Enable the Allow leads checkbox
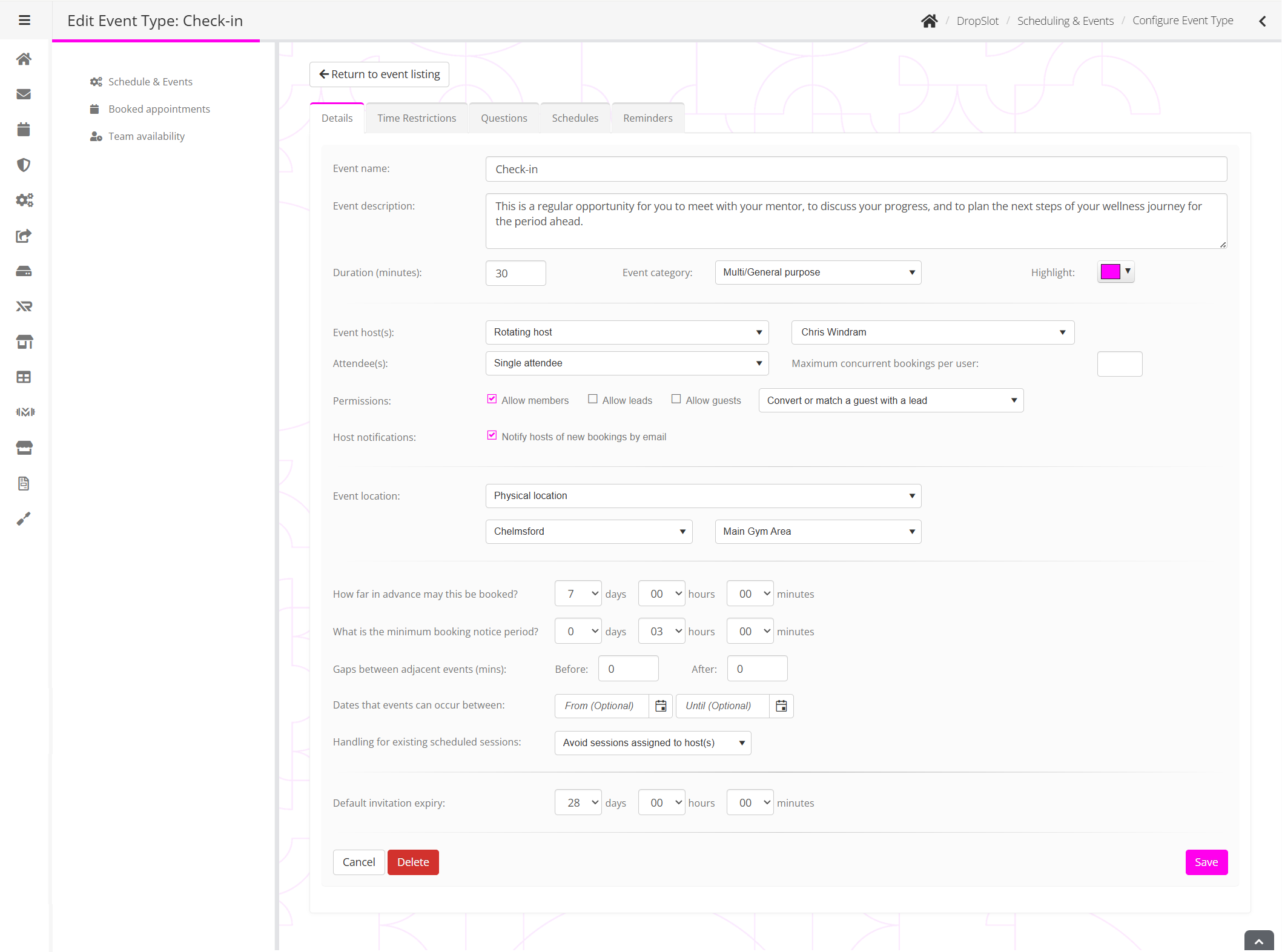The image size is (1282, 952). 593,400
